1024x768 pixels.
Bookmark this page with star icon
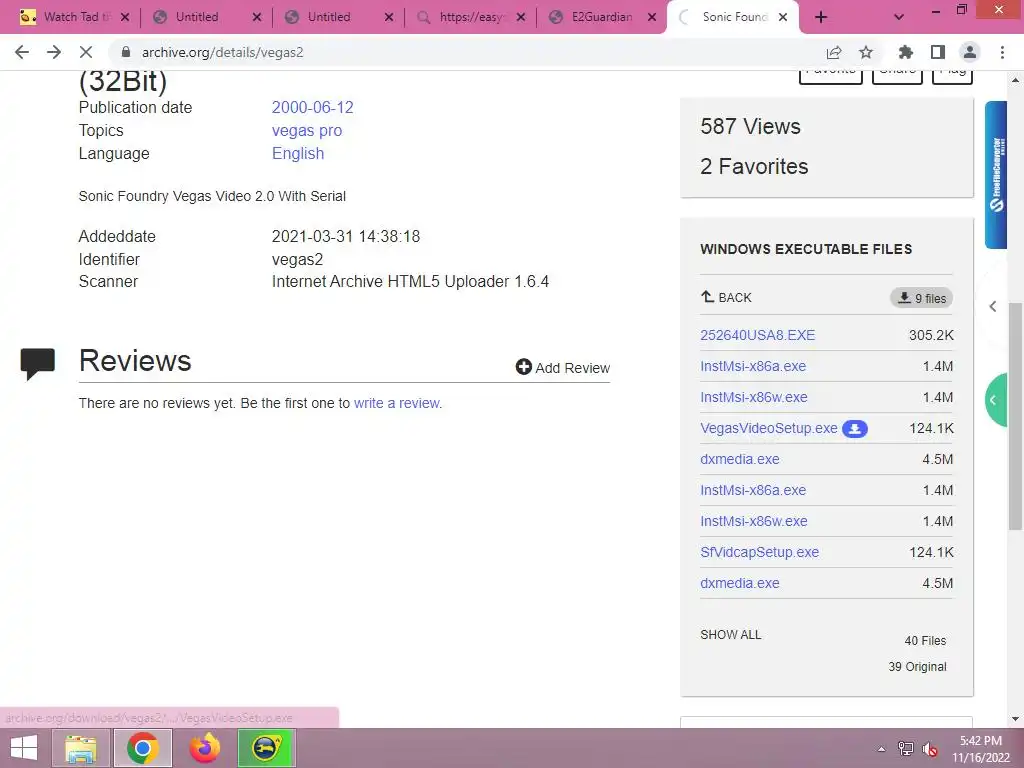(x=866, y=52)
